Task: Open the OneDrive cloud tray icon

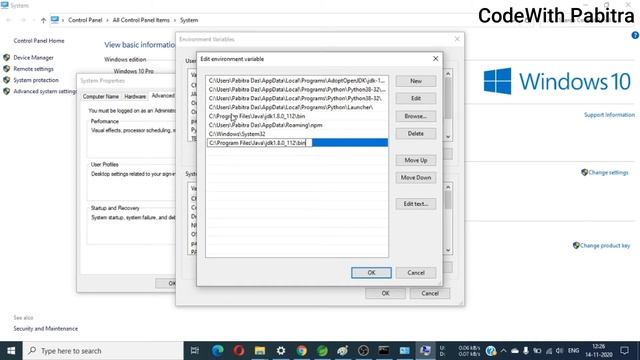Action: [515, 351]
